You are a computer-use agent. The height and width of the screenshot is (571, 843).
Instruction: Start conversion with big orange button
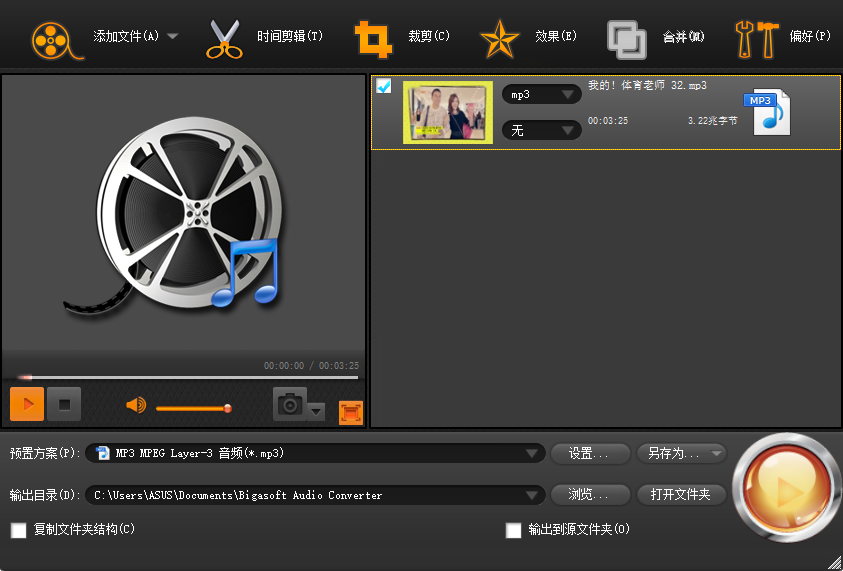tap(787, 488)
